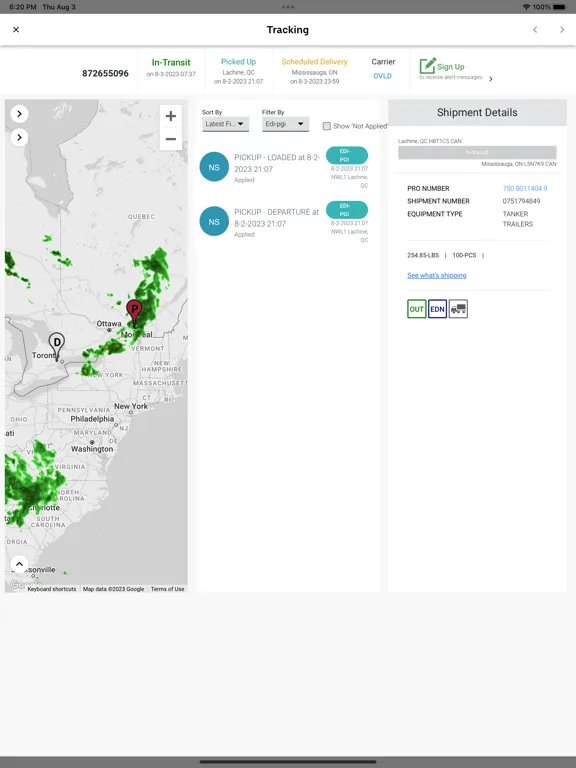Zoom in on the map
This screenshot has height=768, width=576.
click(x=171, y=116)
